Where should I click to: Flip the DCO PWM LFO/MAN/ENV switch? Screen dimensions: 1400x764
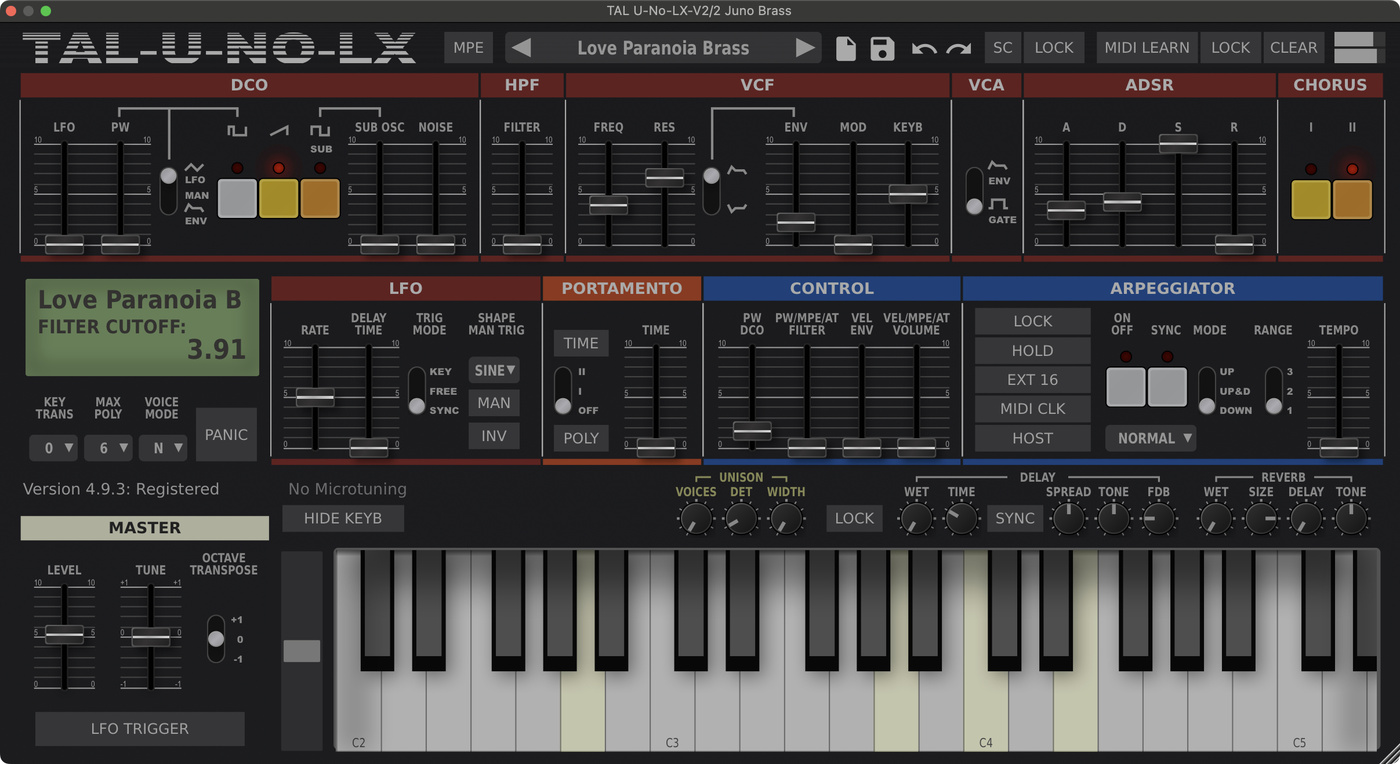tap(168, 190)
